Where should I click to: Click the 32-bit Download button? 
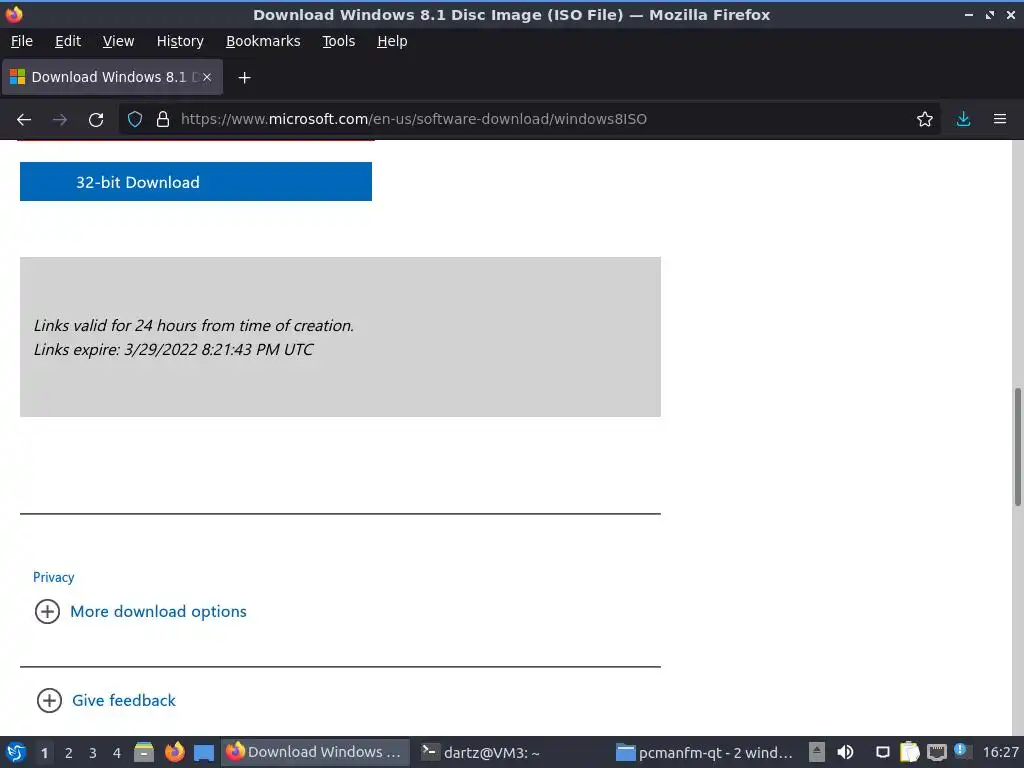196,182
